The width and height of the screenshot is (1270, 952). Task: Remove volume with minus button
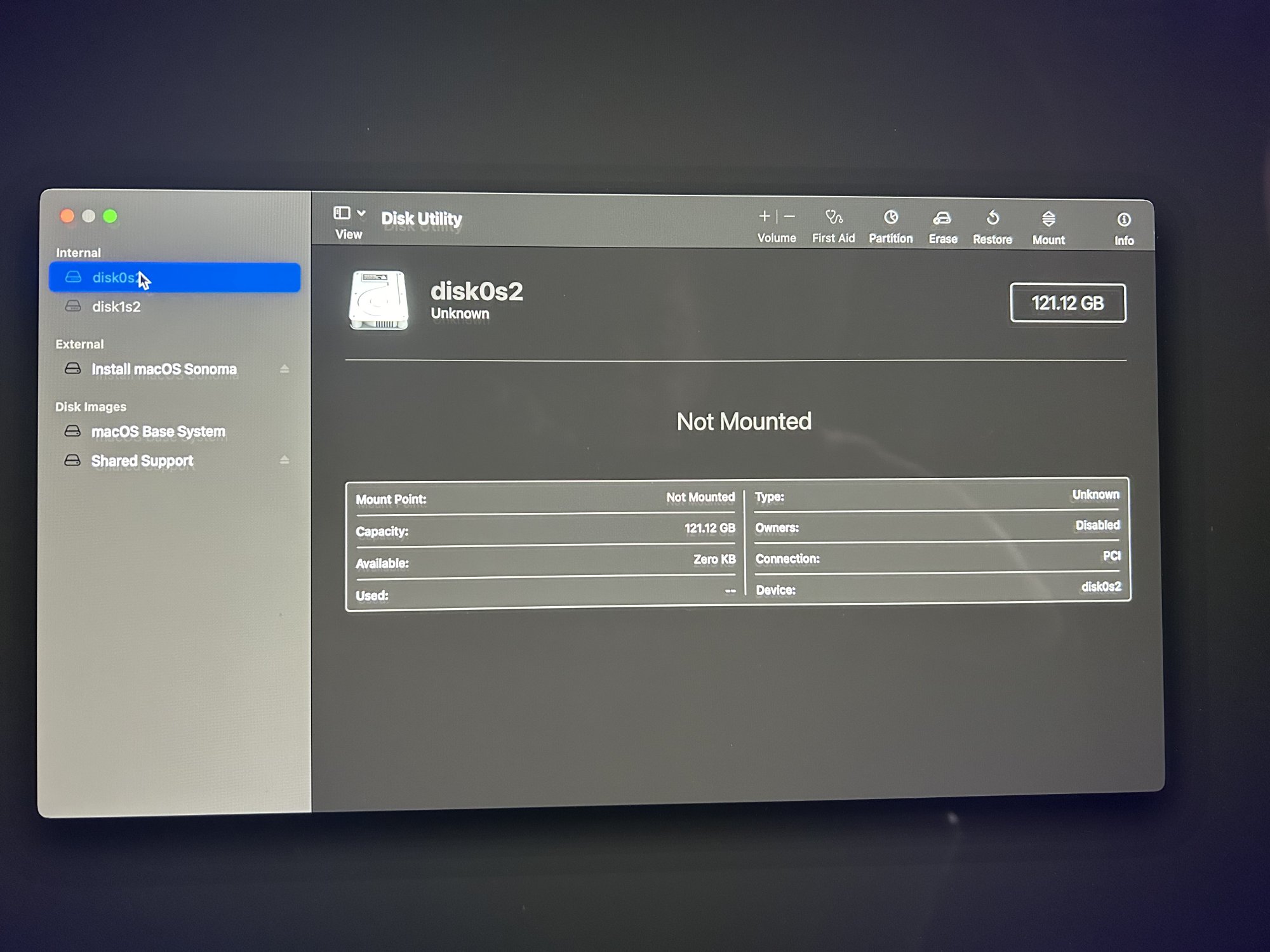coord(789,216)
